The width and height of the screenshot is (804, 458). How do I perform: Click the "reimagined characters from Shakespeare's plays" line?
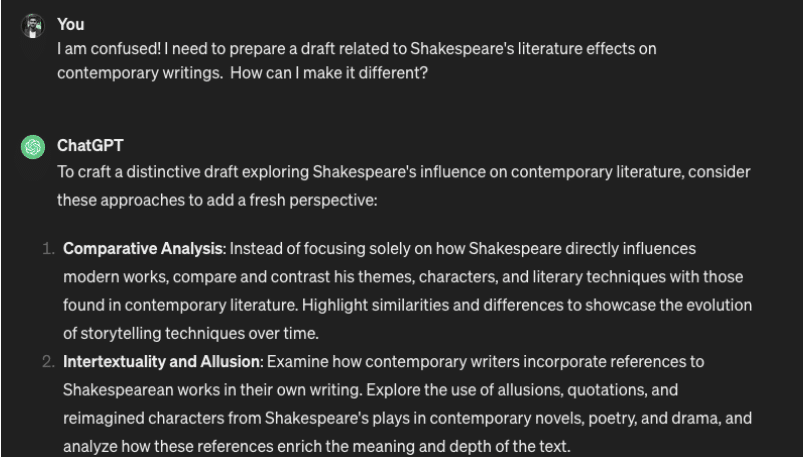click(407, 418)
